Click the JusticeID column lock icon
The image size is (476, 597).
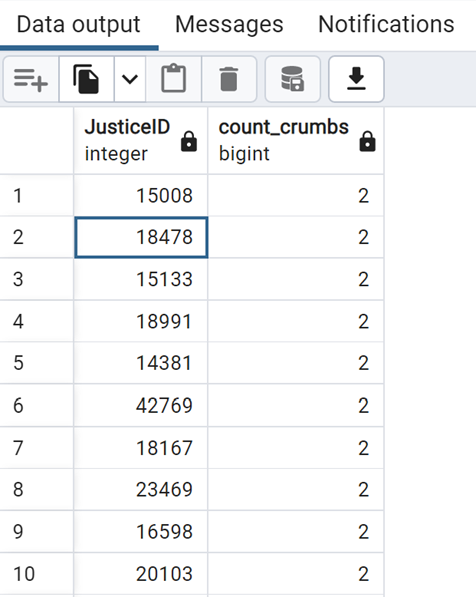click(189, 141)
